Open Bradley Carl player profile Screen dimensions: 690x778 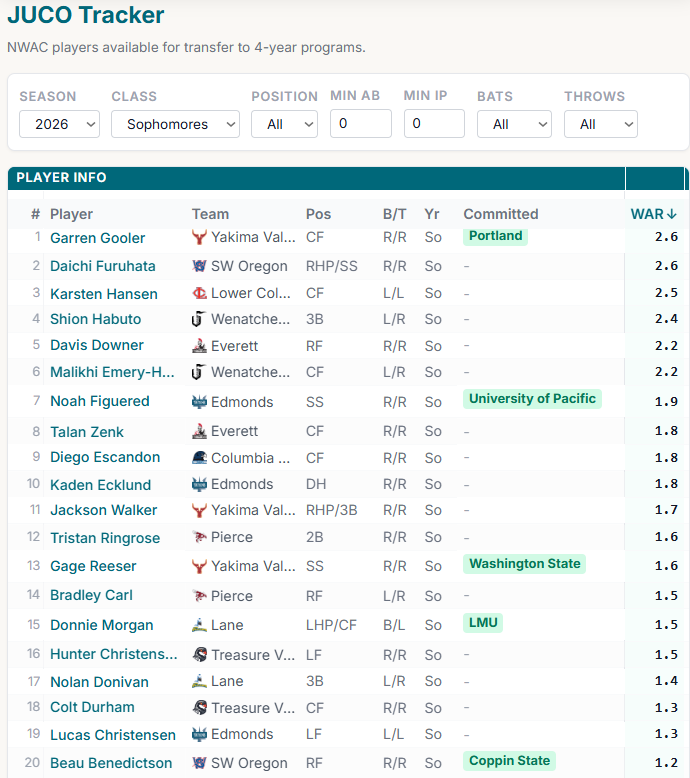coord(91,595)
